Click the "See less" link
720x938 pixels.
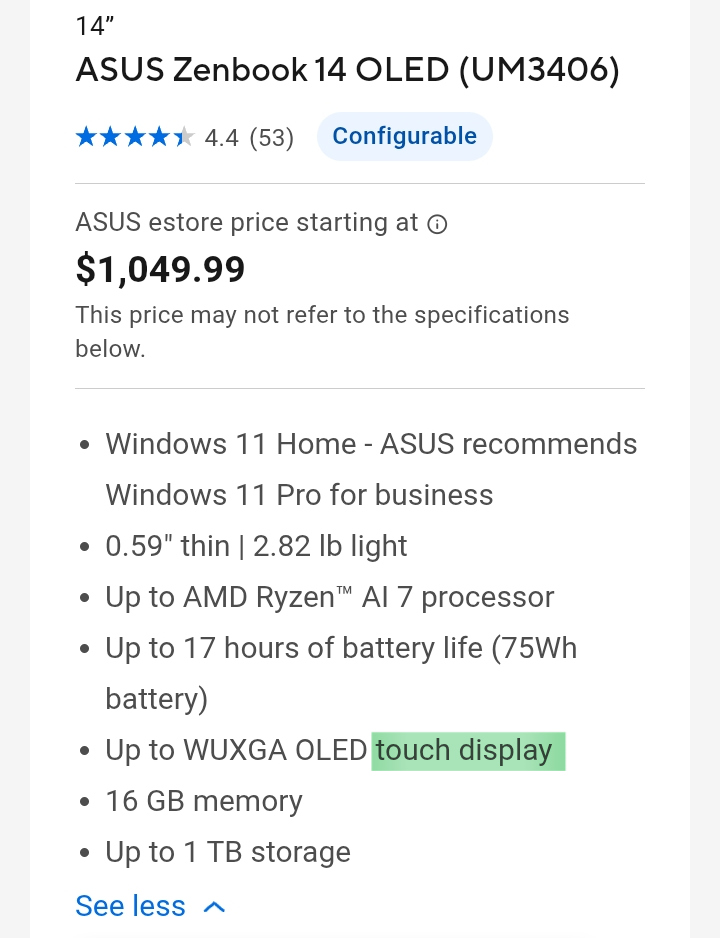point(131,906)
